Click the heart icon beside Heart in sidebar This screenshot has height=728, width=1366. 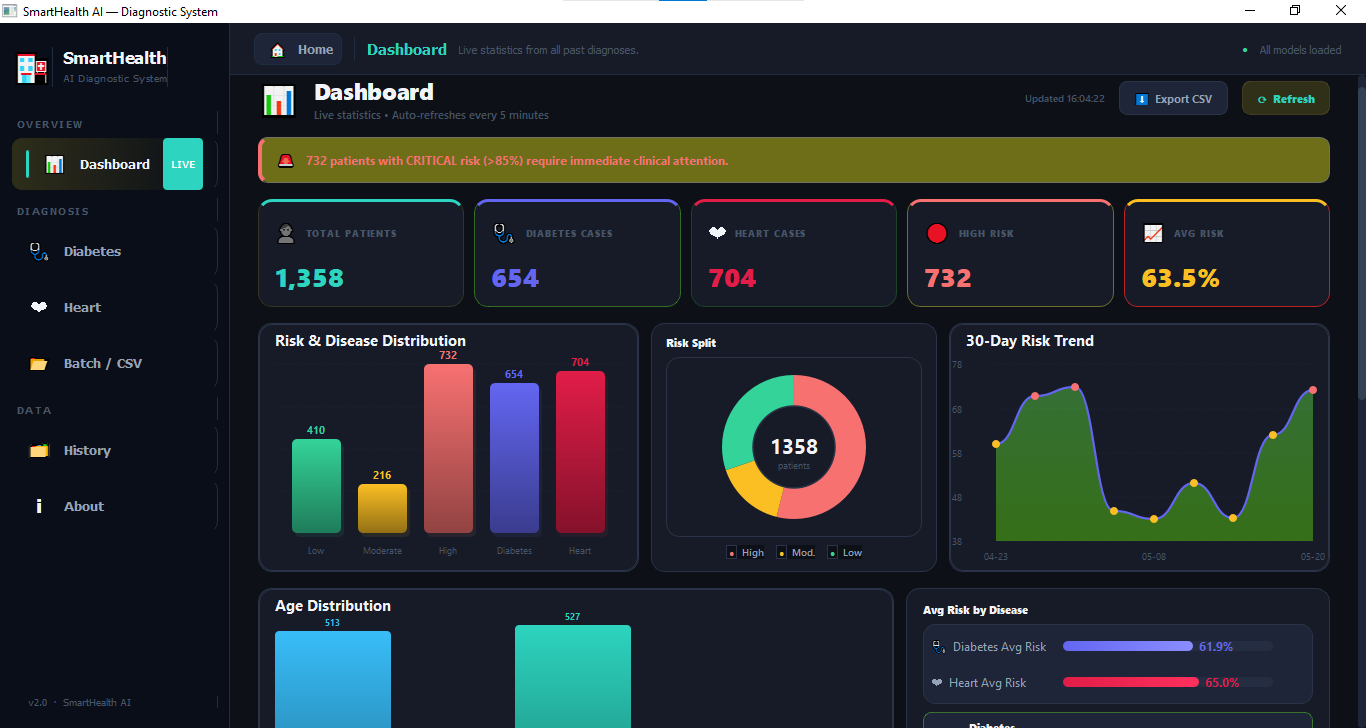pos(39,308)
